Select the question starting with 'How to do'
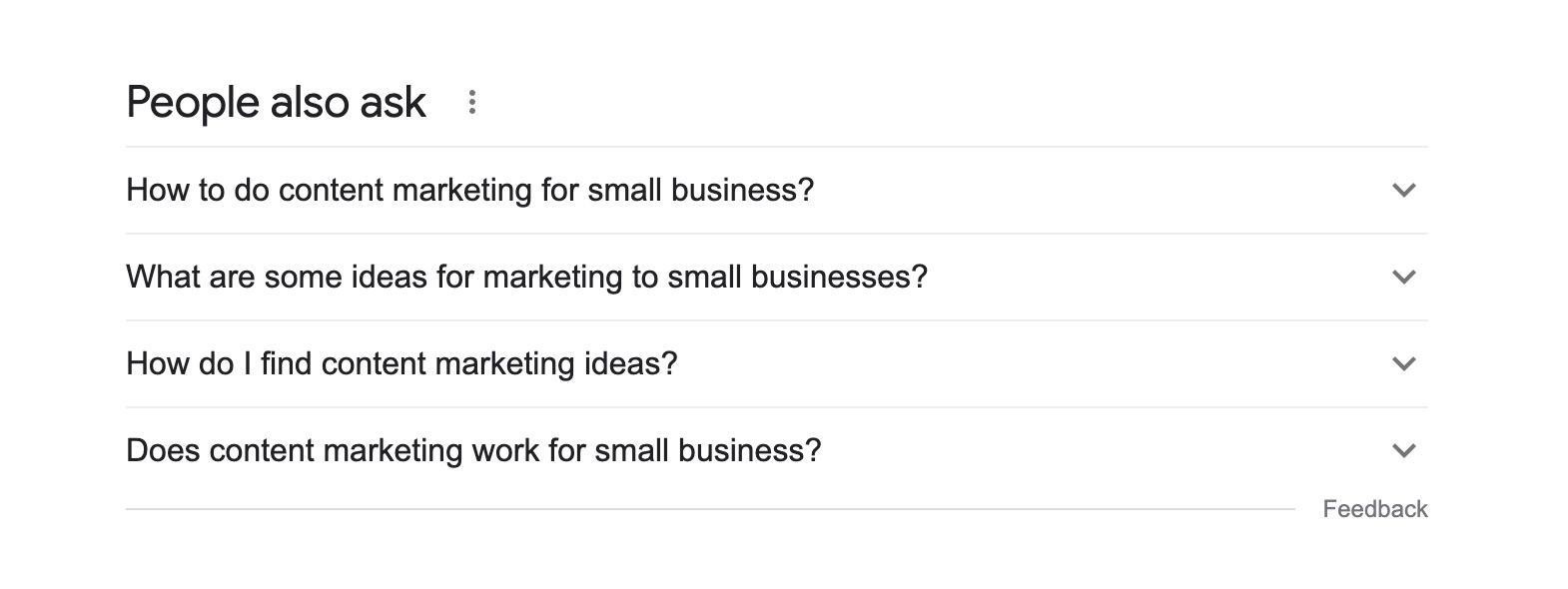Screen dimensions: 1568x589 tap(470, 190)
